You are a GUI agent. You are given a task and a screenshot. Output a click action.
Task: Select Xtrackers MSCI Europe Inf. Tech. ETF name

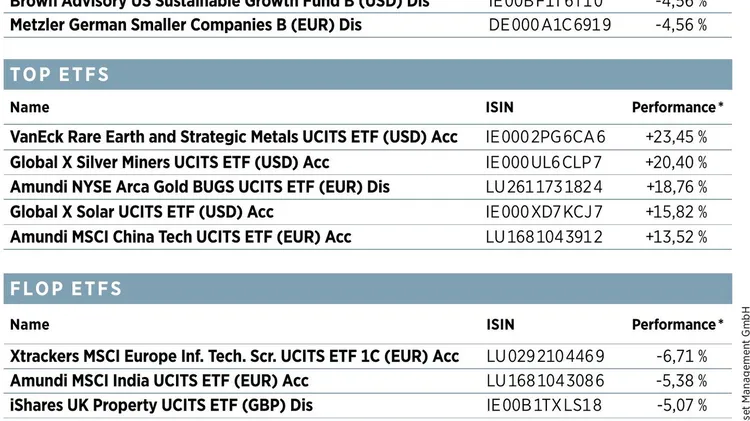pyautogui.click(x=234, y=356)
